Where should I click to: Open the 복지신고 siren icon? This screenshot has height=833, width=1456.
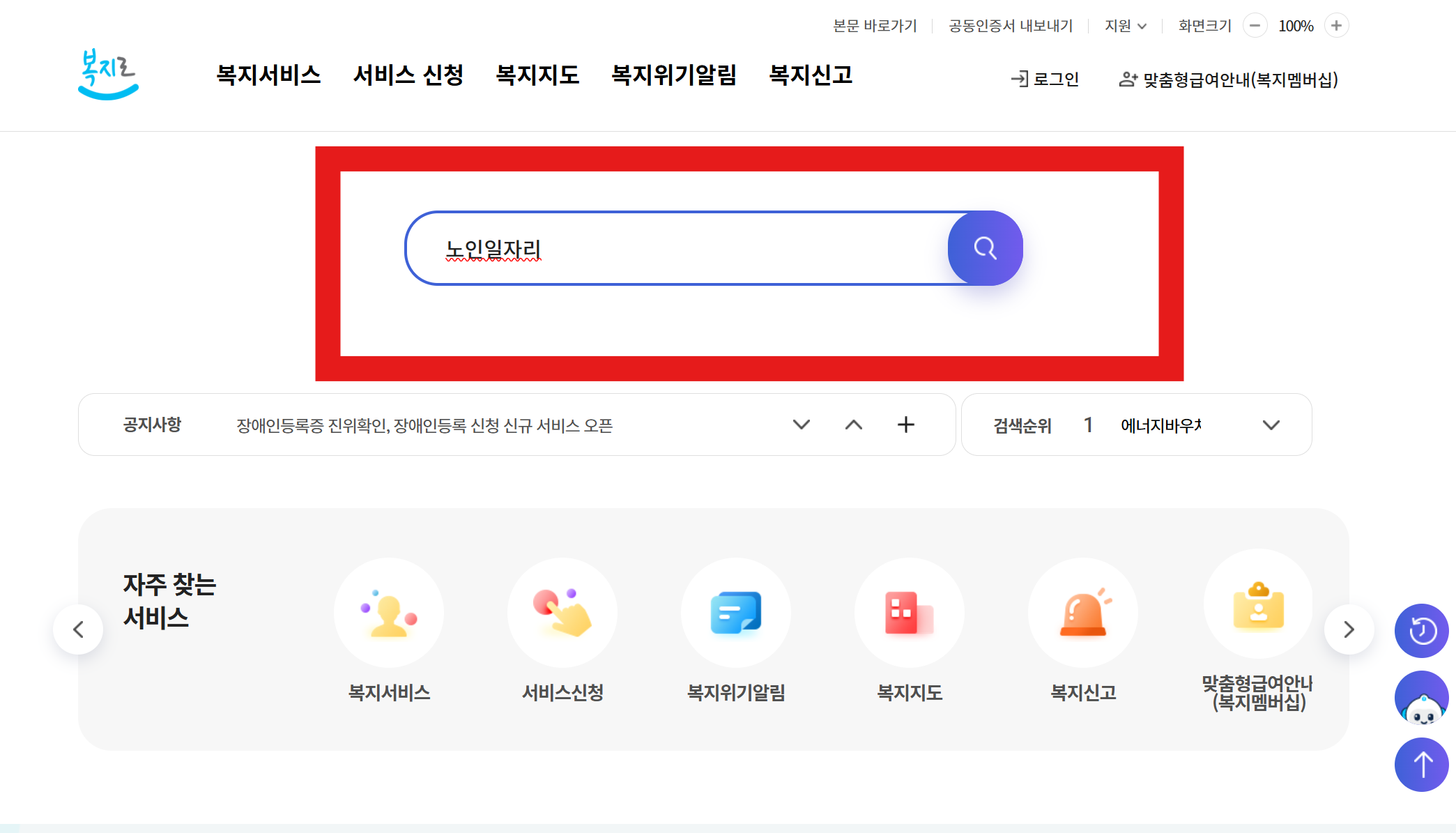coord(1082,613)
